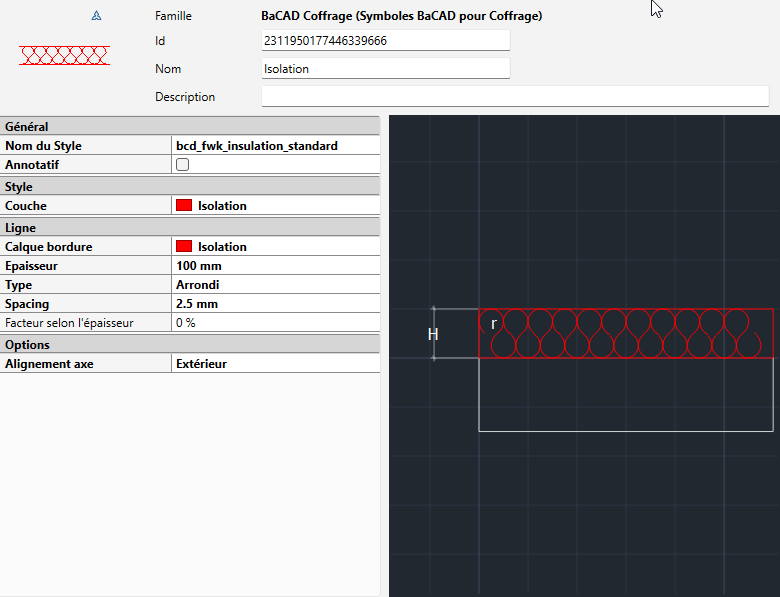Click the r radius label in preview
Viewport: 780px width, 597px height.
493,324
